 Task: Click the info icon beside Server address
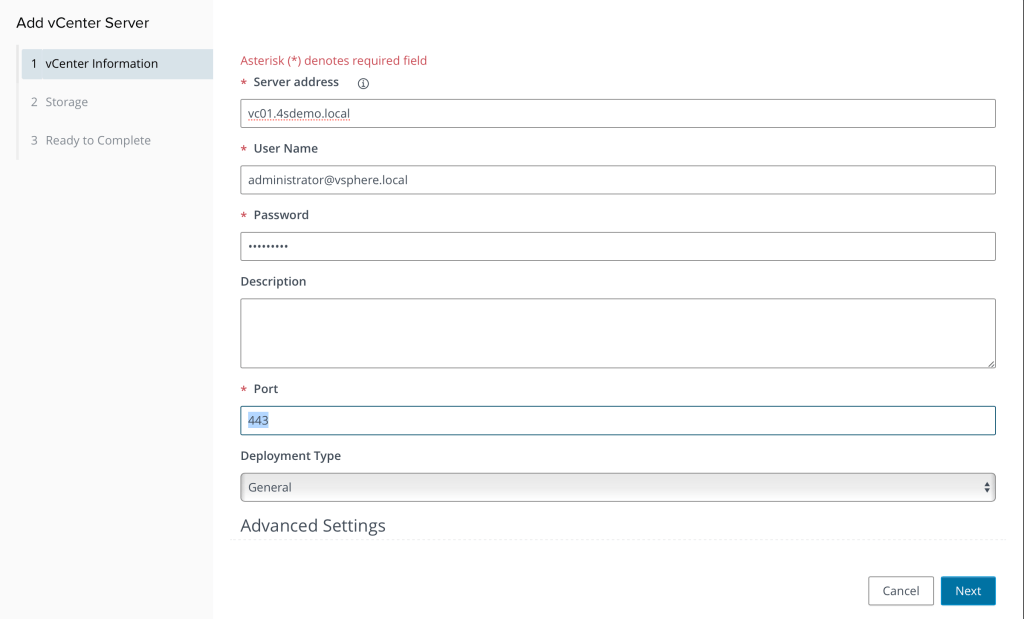click(363, 83)
